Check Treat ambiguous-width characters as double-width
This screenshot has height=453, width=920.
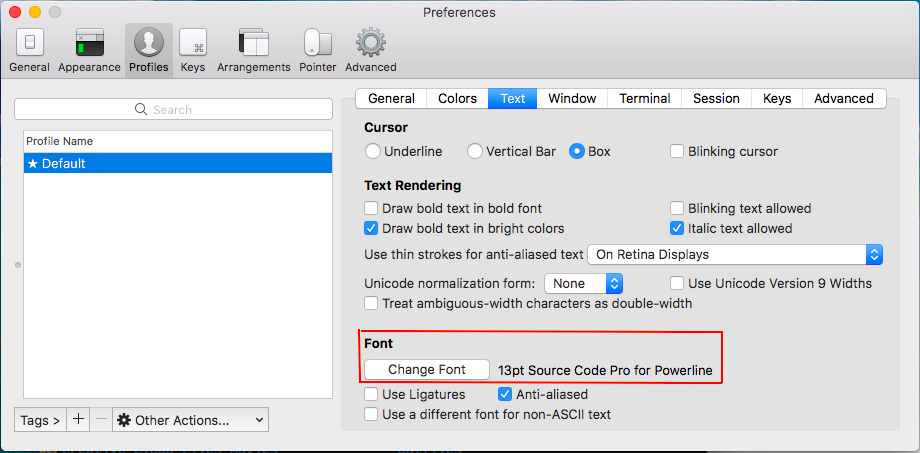pyautogui.click(x=371, y=303)
